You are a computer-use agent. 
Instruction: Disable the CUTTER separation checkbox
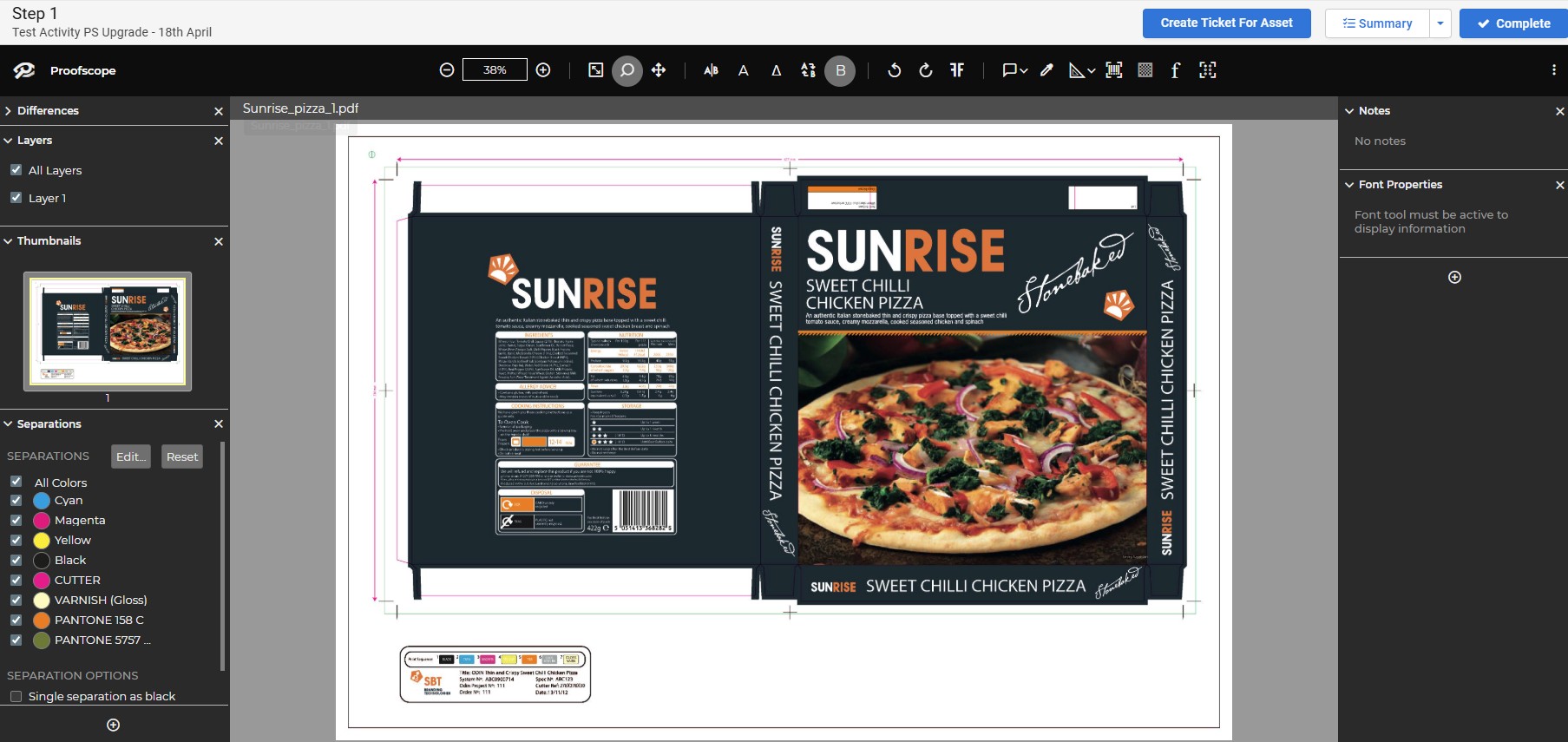coord(16,580)
